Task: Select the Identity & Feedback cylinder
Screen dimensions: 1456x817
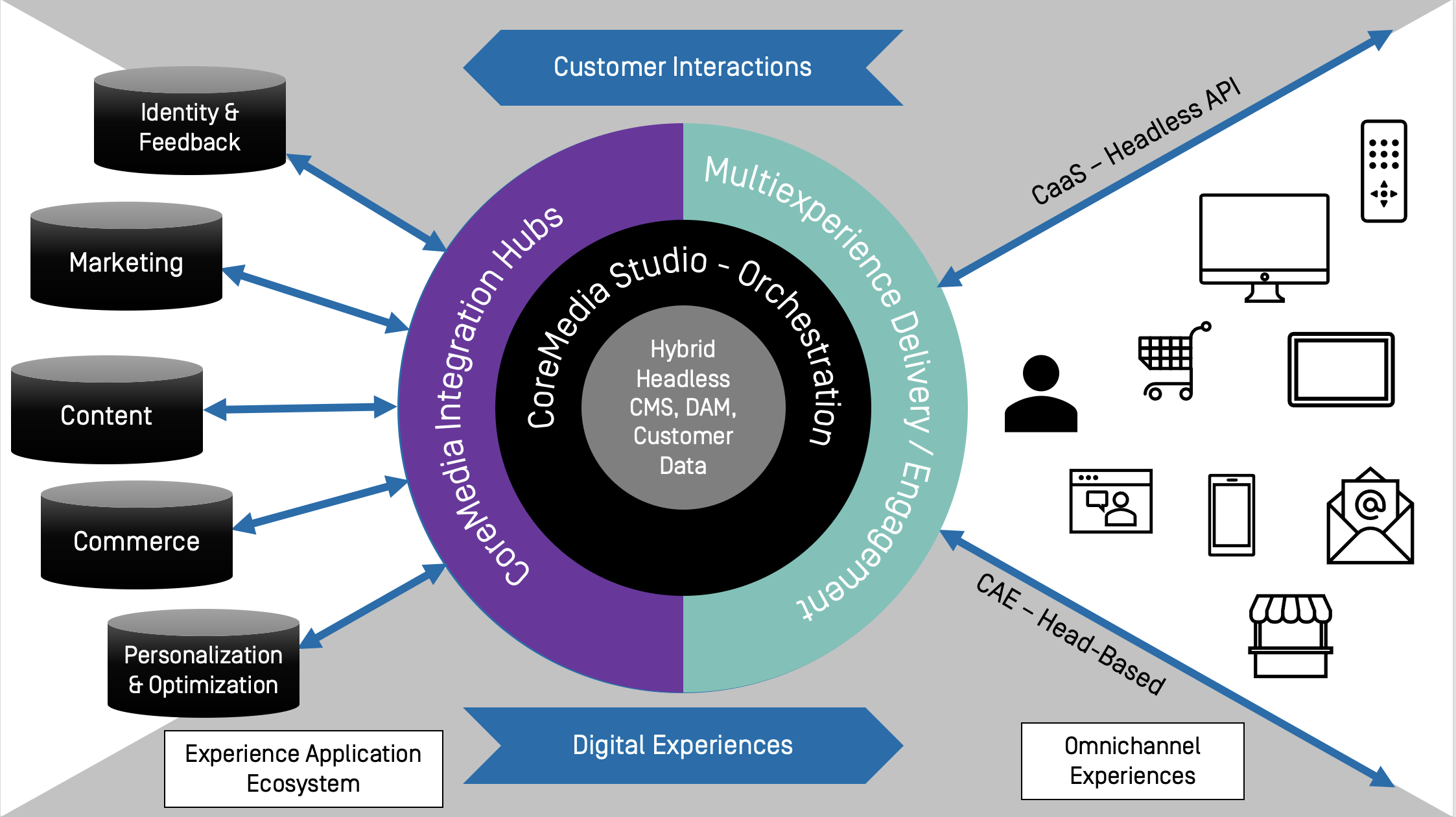Action: tap(190, 121)
